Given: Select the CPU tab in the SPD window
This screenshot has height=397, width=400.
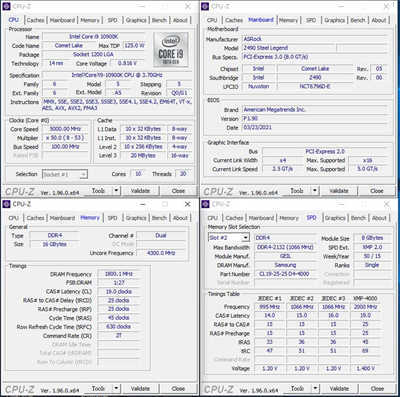Looking at the screenshot, I should (212, 218).
